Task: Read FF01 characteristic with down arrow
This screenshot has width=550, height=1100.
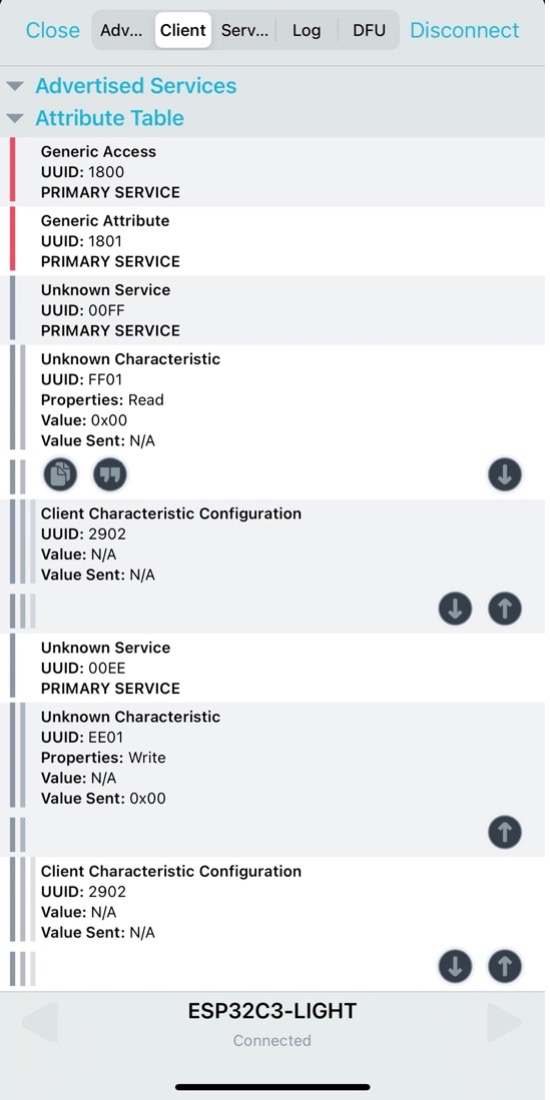Action: tap(505, 475)
